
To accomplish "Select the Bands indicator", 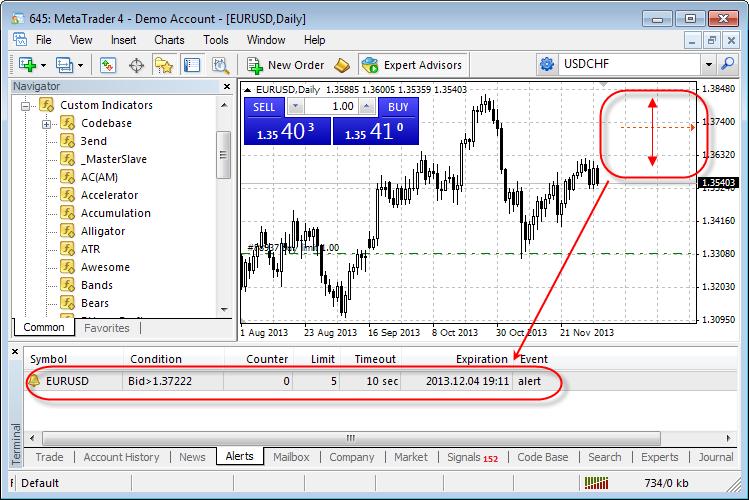I will [x=96, y=285].
